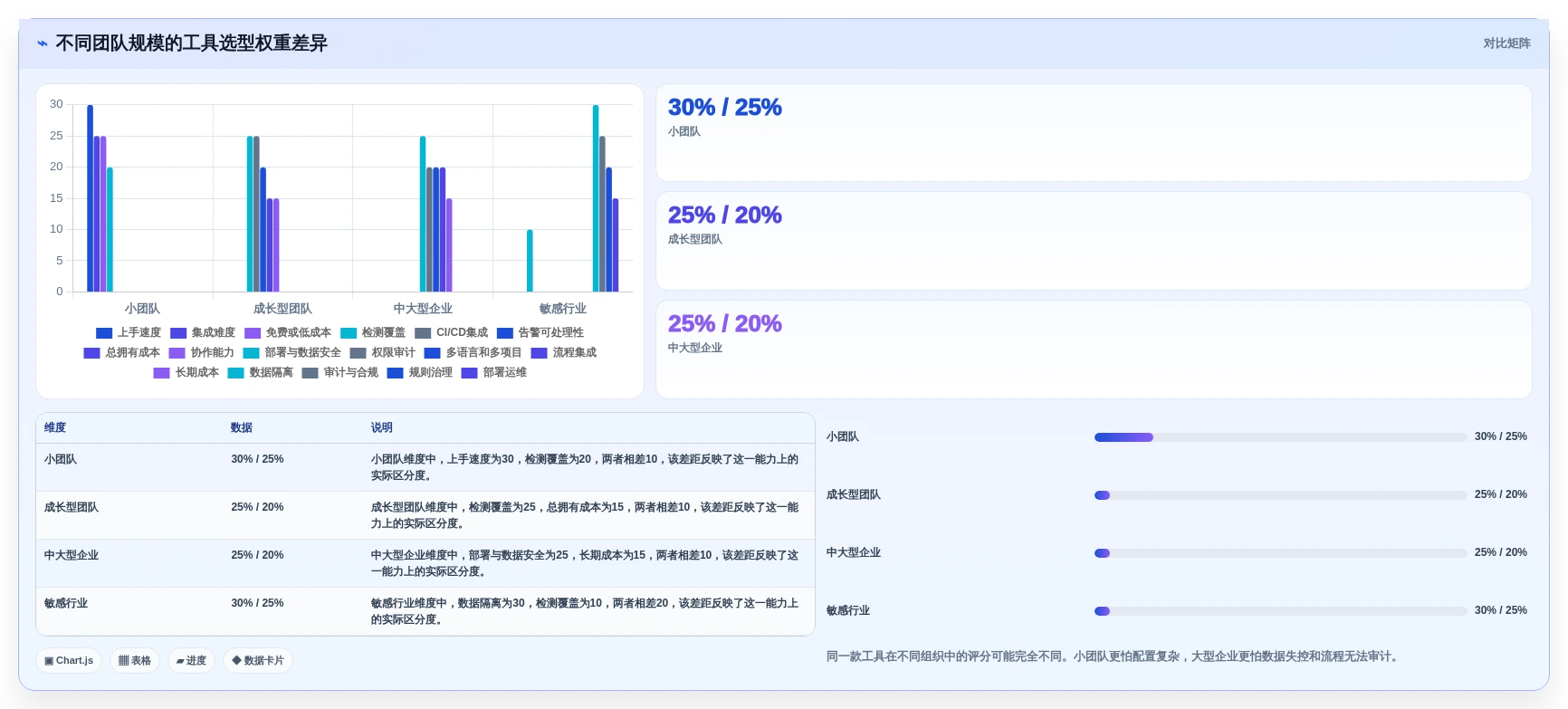Toggle 协作能力 legend entry
Image resolution: width=1568 pixels, height=709 pixels.
202,353
